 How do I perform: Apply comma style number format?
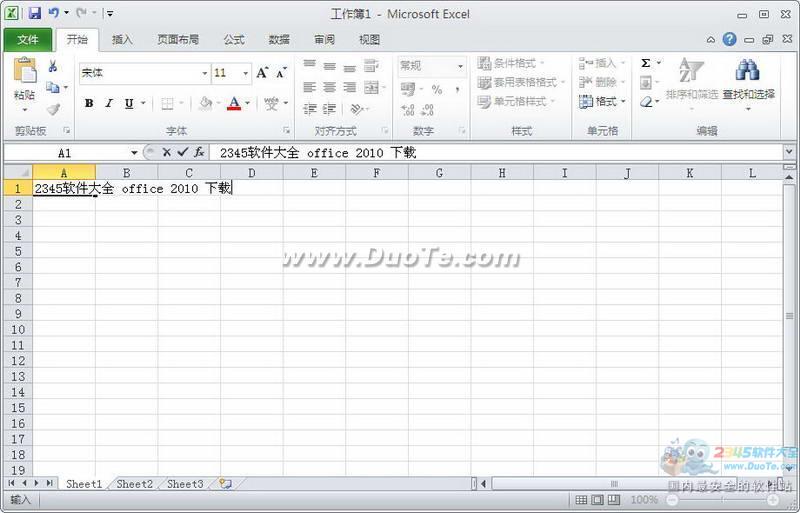(457, 90)
